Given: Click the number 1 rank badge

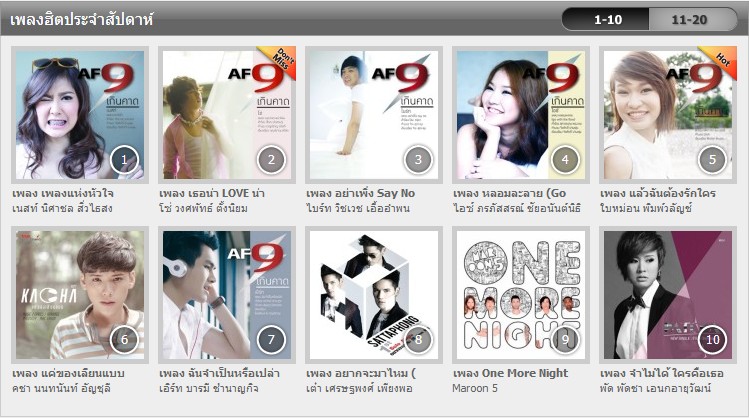Looking at the screenshot, I should click(124, 160).
